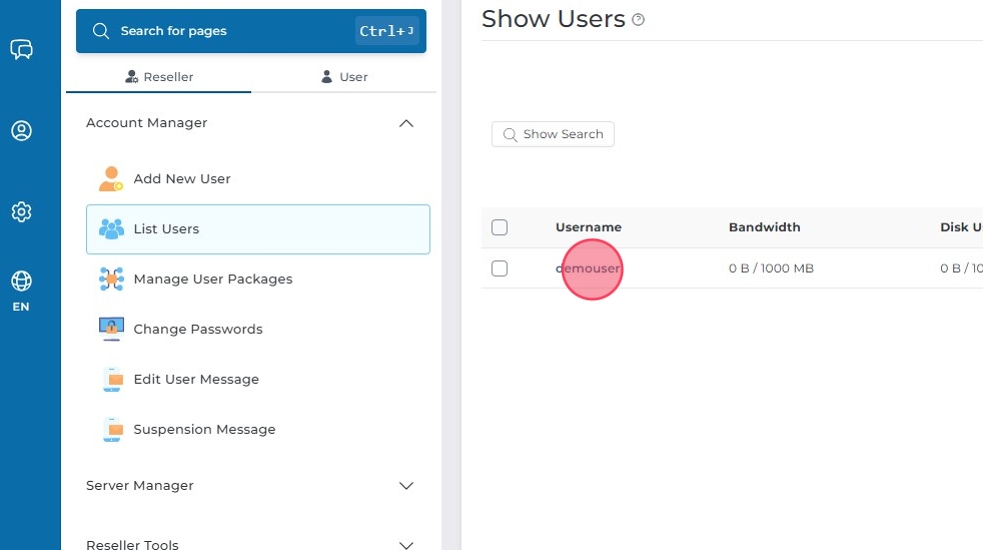This screenshot has width=983, height=550.
Task: Click the Search for pages field
Action: (230, 31)
